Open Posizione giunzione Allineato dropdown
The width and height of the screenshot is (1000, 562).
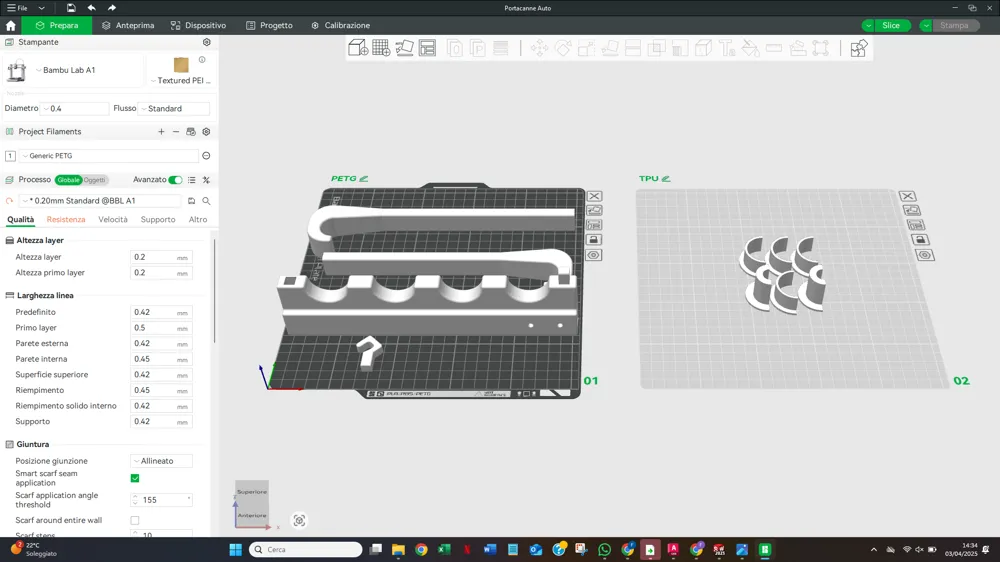coord(162,461)
